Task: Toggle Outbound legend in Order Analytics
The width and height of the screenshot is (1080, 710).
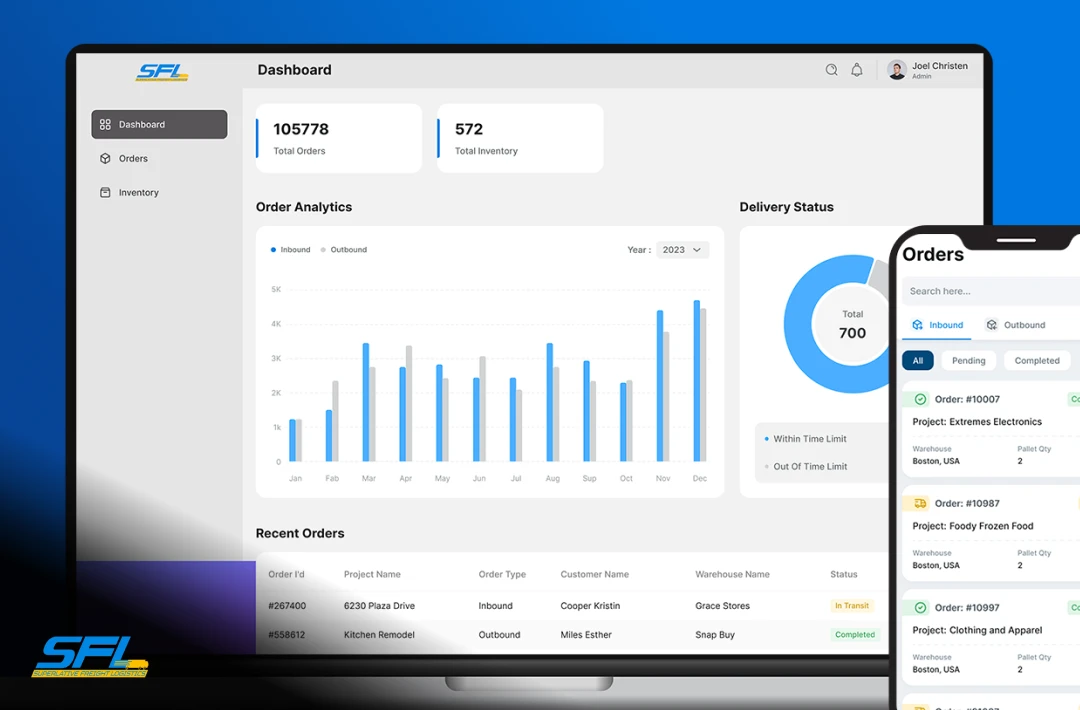Action: coord(344,250)
